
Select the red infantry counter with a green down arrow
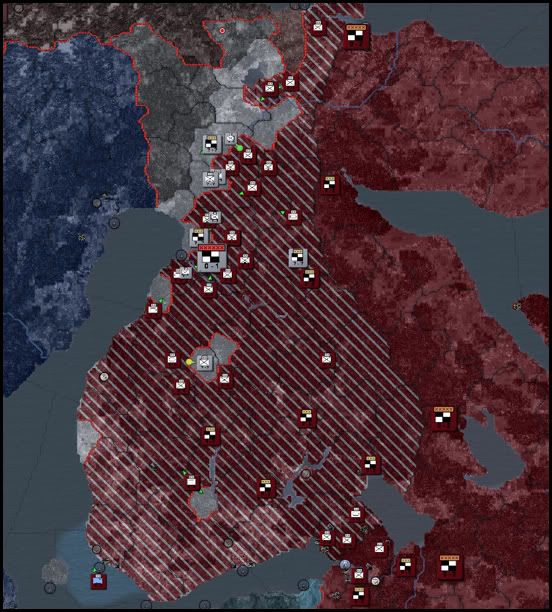293,216
